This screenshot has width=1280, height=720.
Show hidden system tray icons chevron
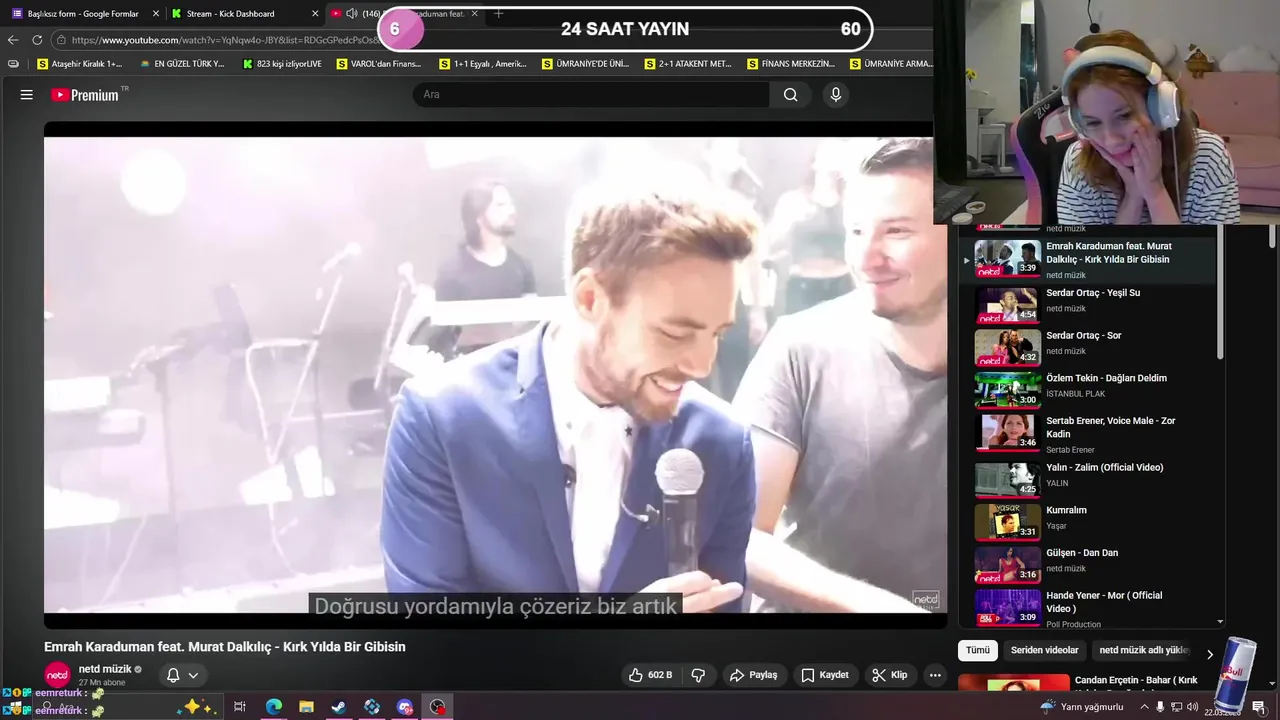pyautogui.click(x=1144, y=707)
